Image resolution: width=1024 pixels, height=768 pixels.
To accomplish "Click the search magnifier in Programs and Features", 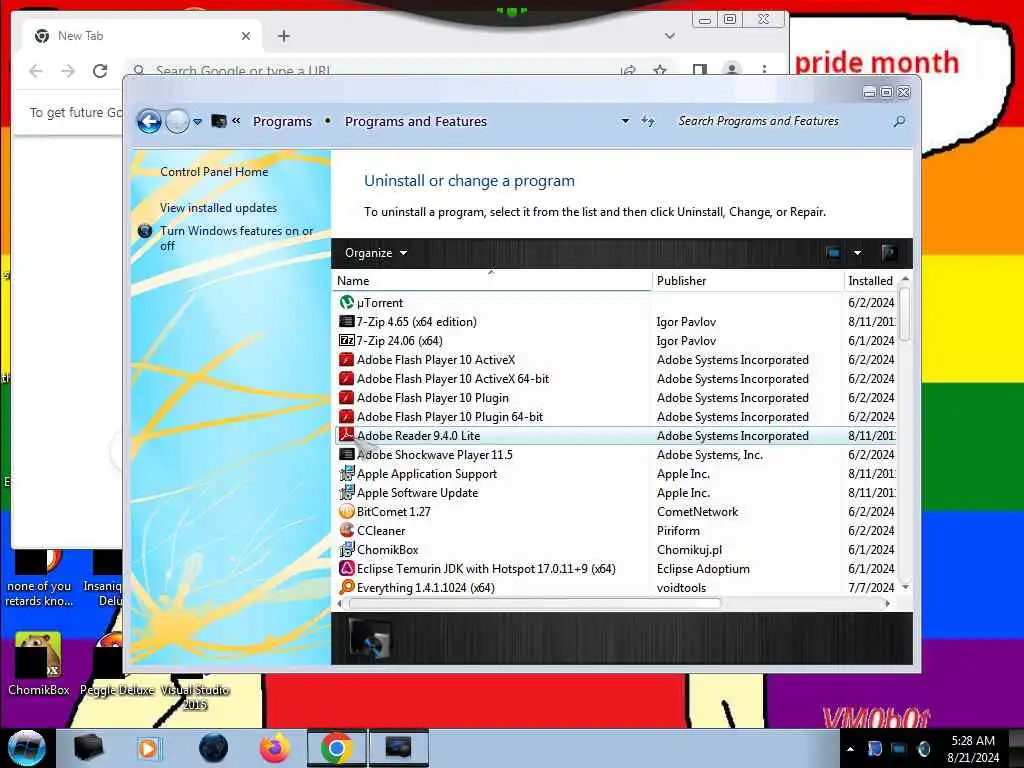I will click(899, 121).
